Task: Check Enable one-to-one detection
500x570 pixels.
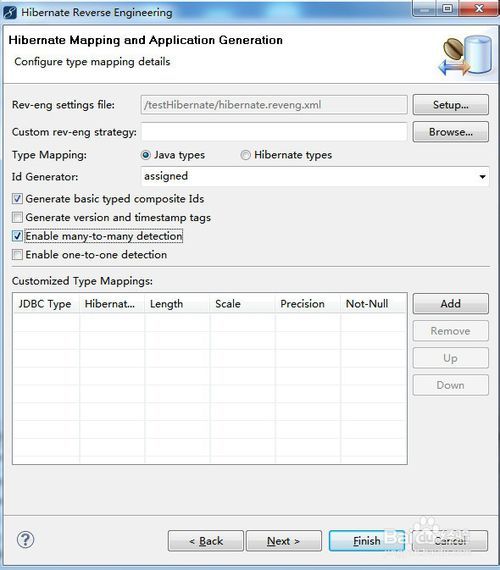Action: (17, 254)
